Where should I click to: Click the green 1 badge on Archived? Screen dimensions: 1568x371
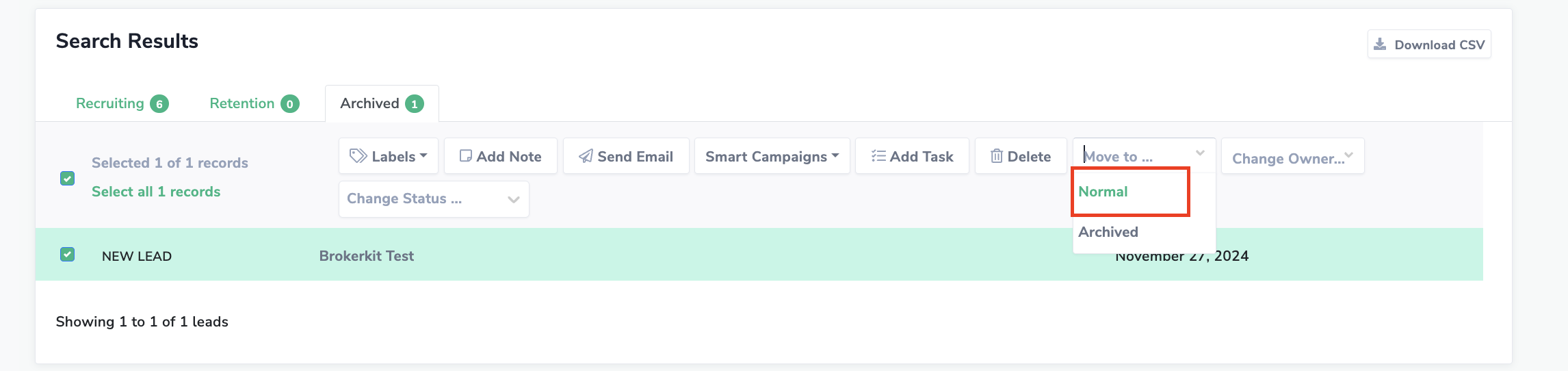[x=415, y=104]
